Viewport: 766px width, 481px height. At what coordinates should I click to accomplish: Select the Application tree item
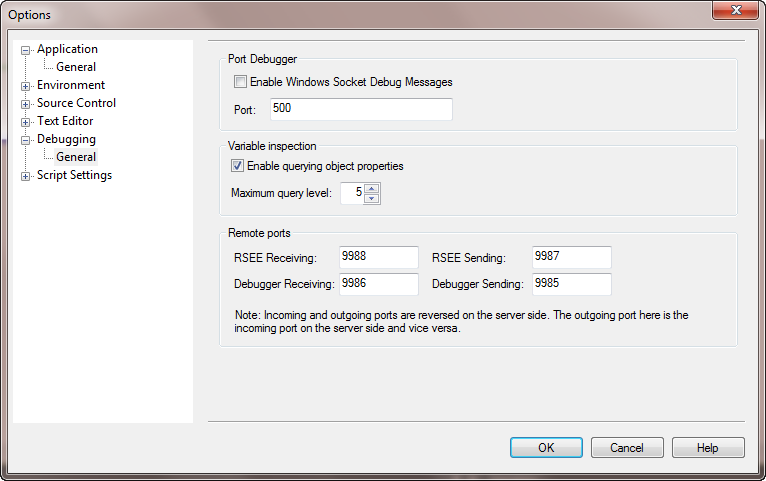[67, 49]
